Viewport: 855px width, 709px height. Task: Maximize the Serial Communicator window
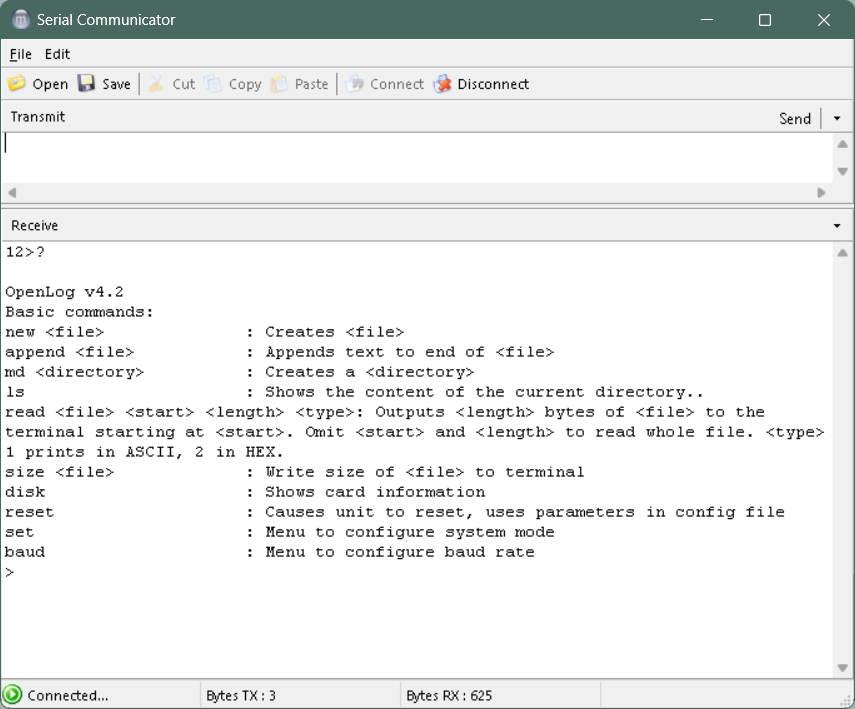coord(765,20)
